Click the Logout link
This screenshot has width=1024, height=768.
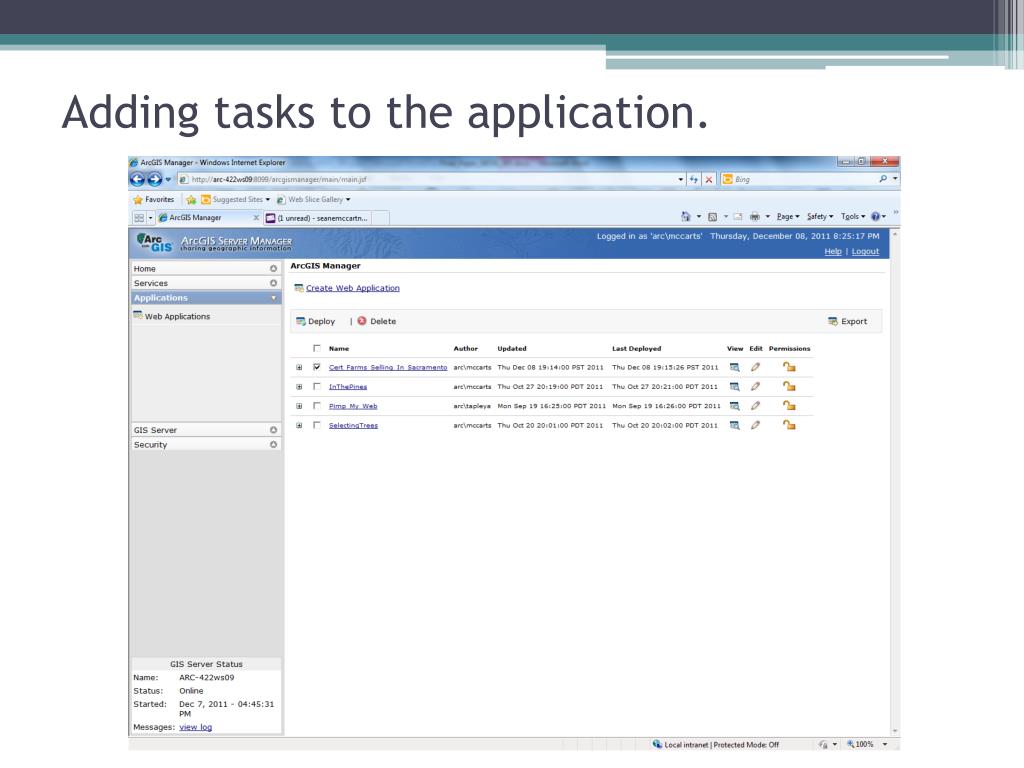pos(865,251)
